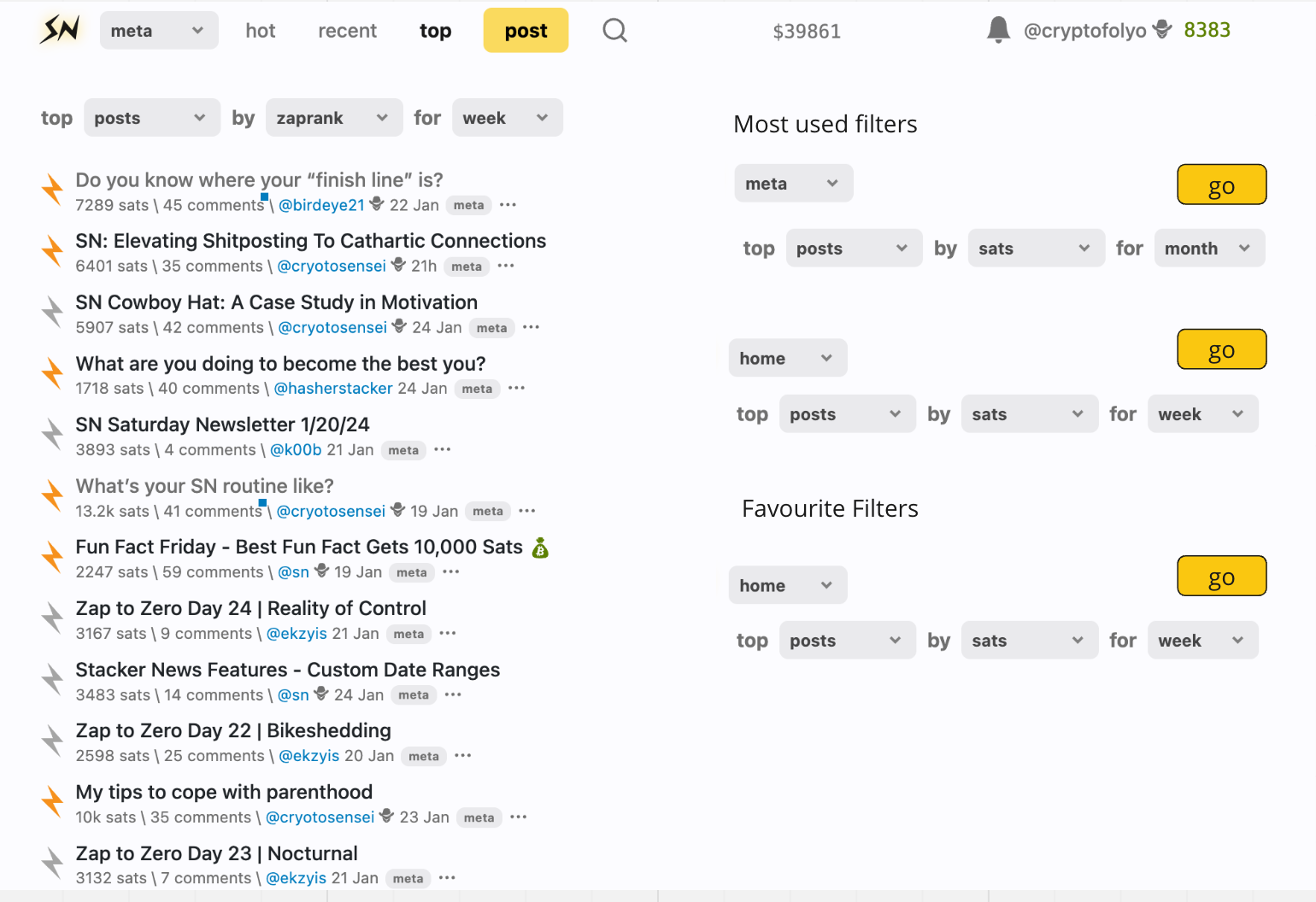1316x902 pixels.
Task: Switch to the recent tab
Action: 347,31
